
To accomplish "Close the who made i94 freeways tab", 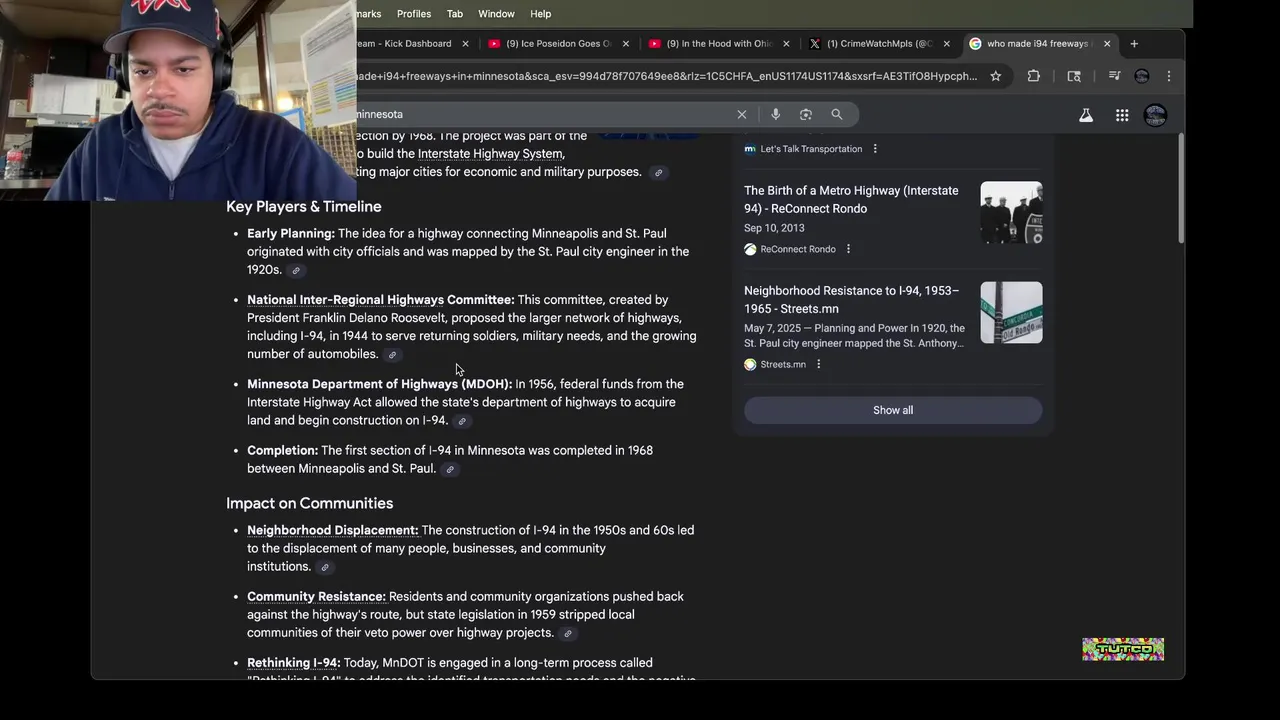I will [x=1107, y=44].
